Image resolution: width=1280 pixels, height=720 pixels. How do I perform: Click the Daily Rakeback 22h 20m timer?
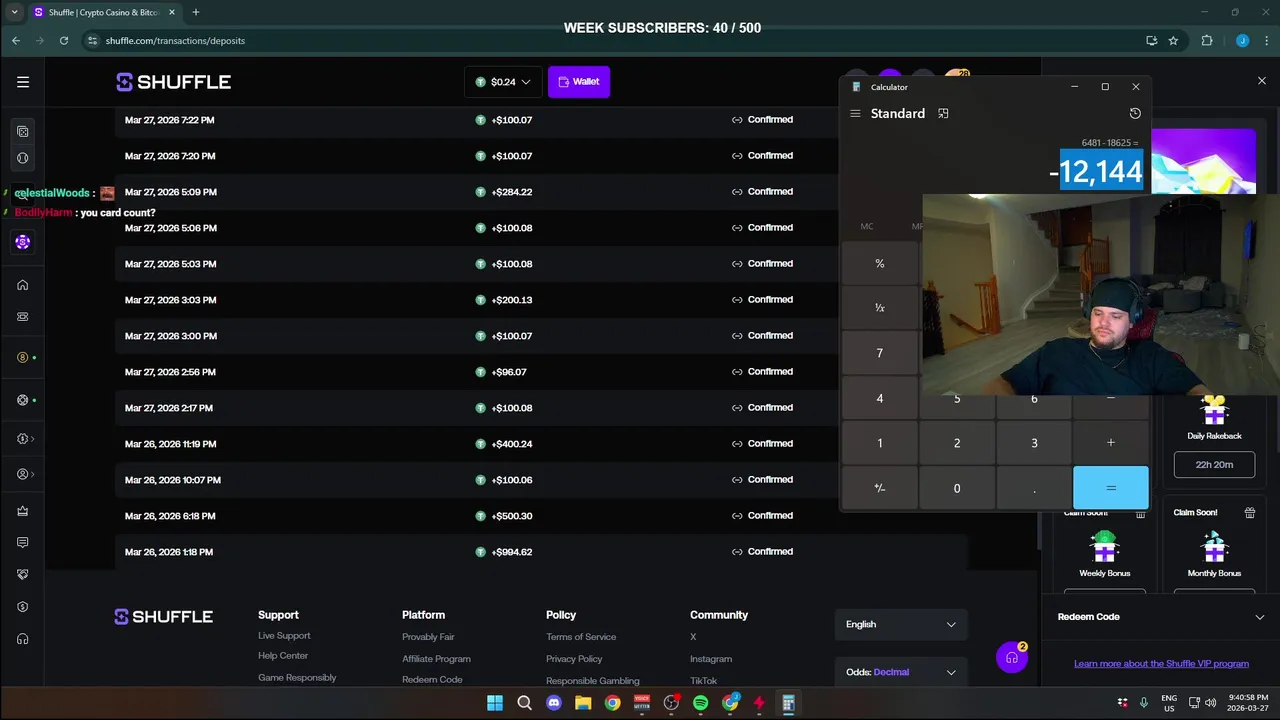pyautogui.click(x=1214, y=465)
